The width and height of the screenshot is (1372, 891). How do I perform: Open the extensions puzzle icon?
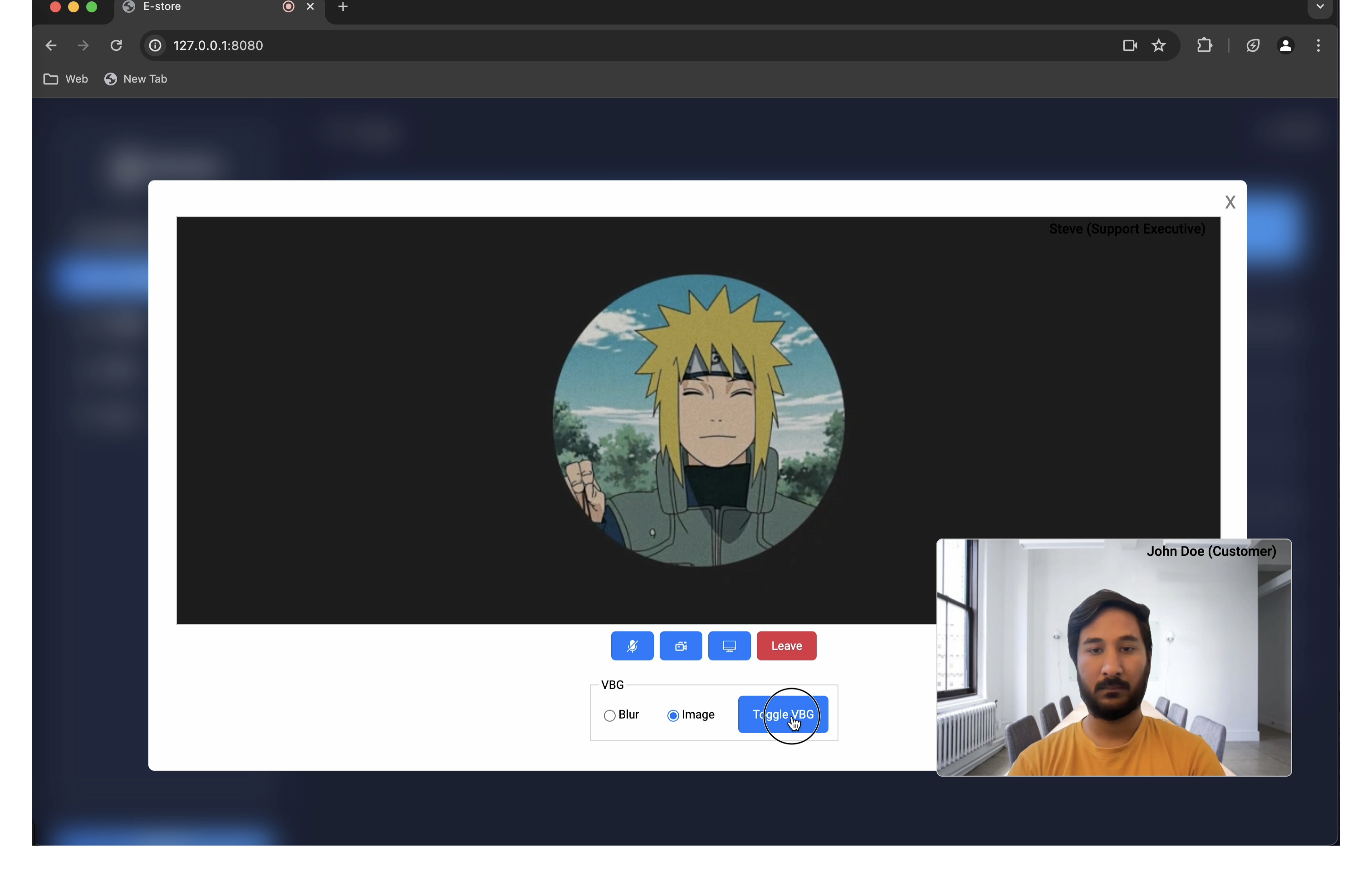1204,45
